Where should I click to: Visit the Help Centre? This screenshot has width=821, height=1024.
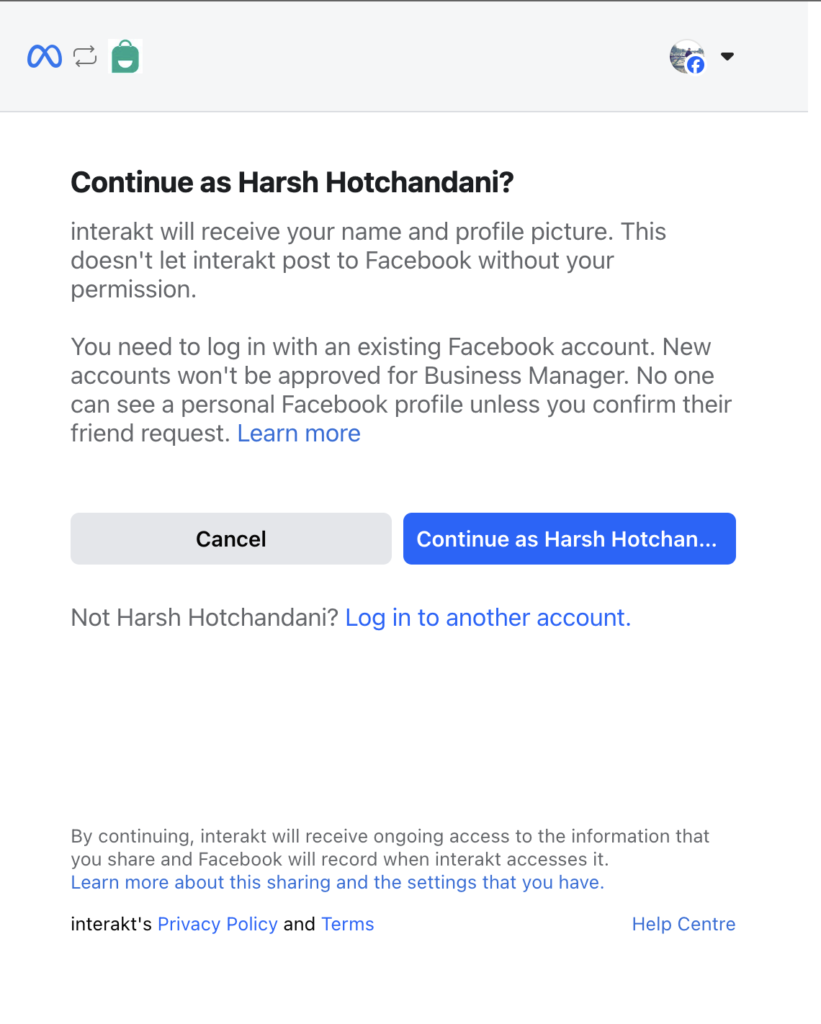tap(683, 924)
